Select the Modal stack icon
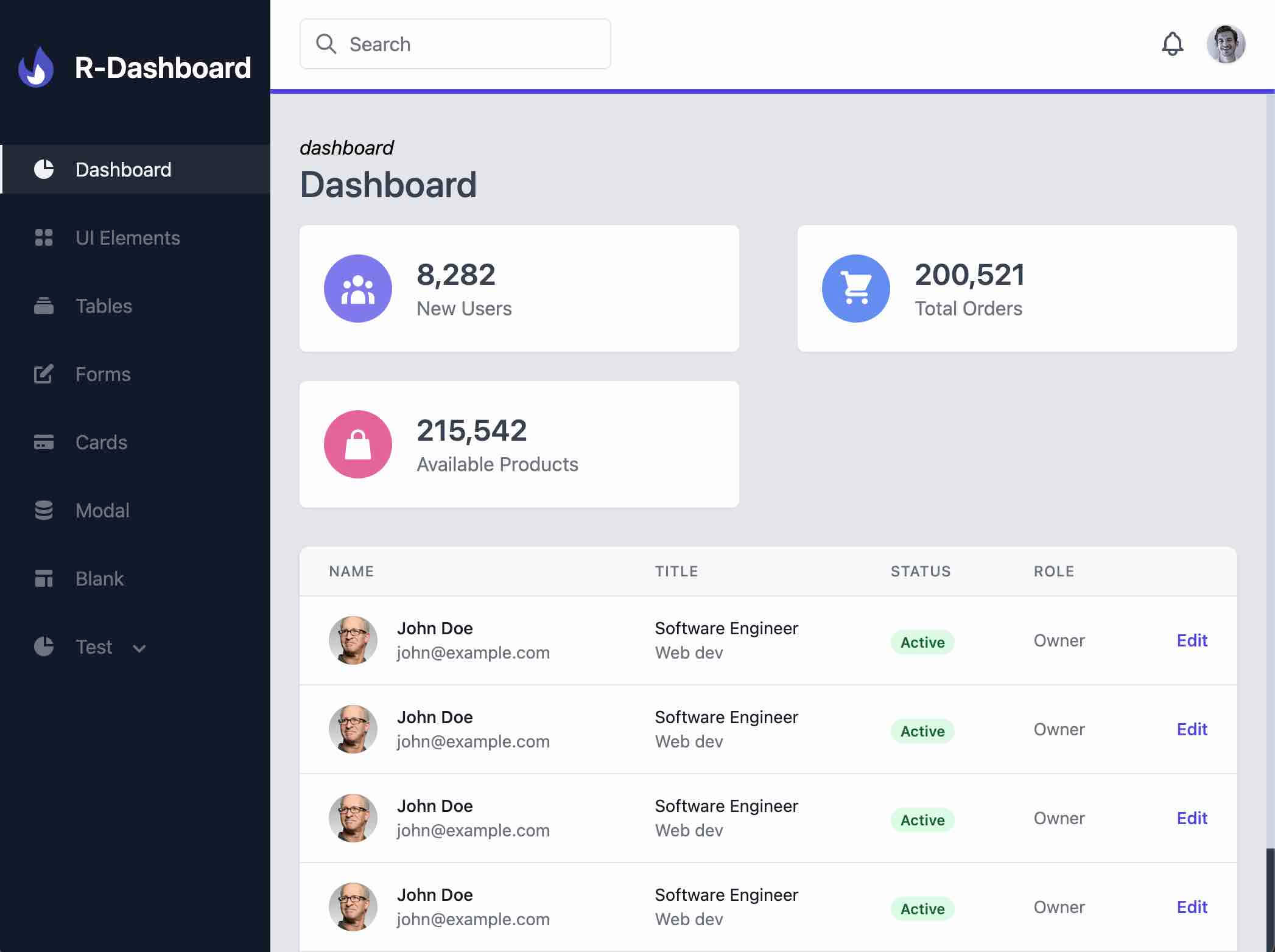The image size is (1275, 952). [x=43, y=511]
